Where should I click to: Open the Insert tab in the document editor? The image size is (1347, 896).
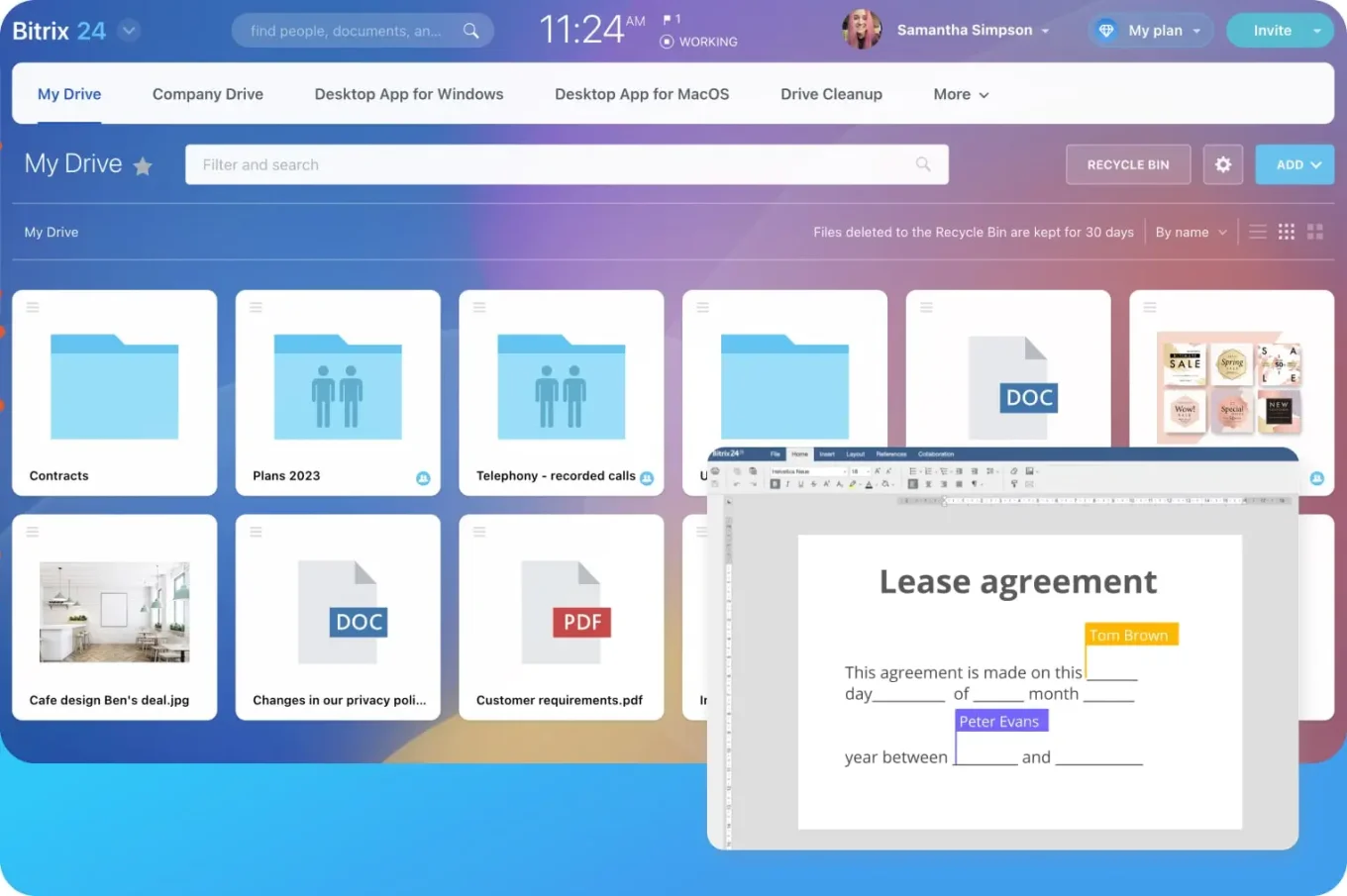point(827,454)
